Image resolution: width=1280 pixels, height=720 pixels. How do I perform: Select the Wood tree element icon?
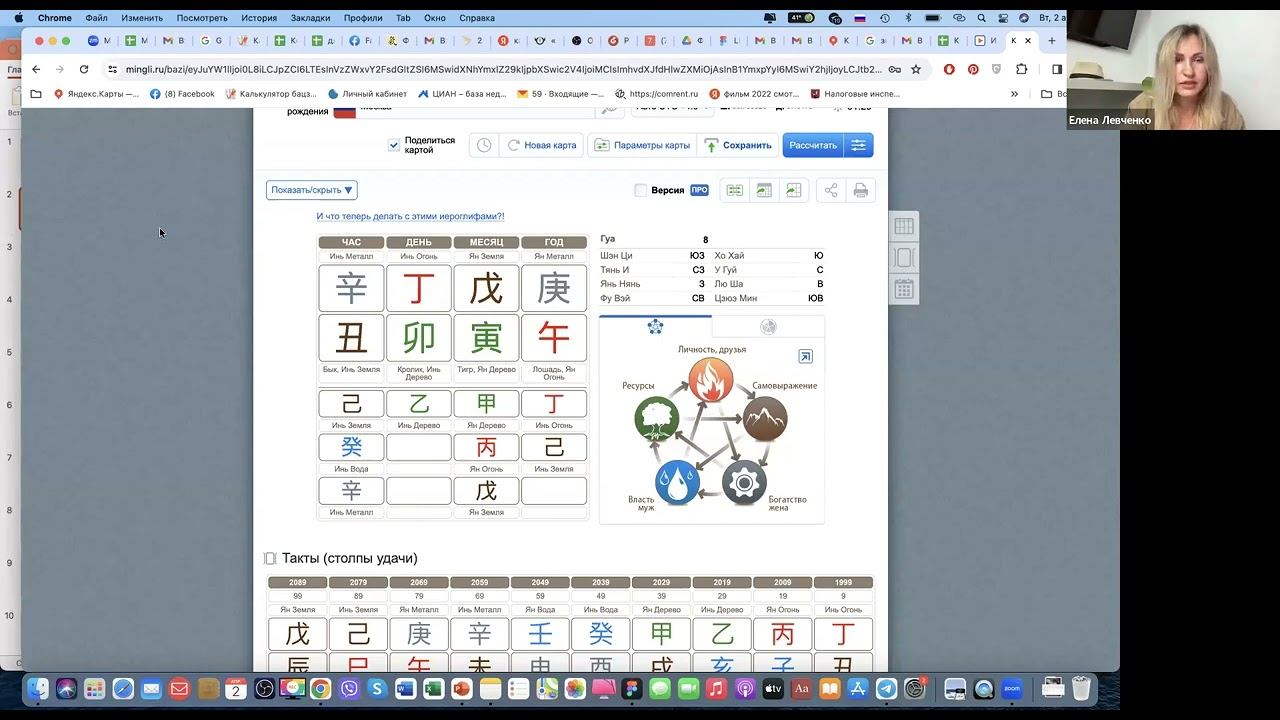657,419
